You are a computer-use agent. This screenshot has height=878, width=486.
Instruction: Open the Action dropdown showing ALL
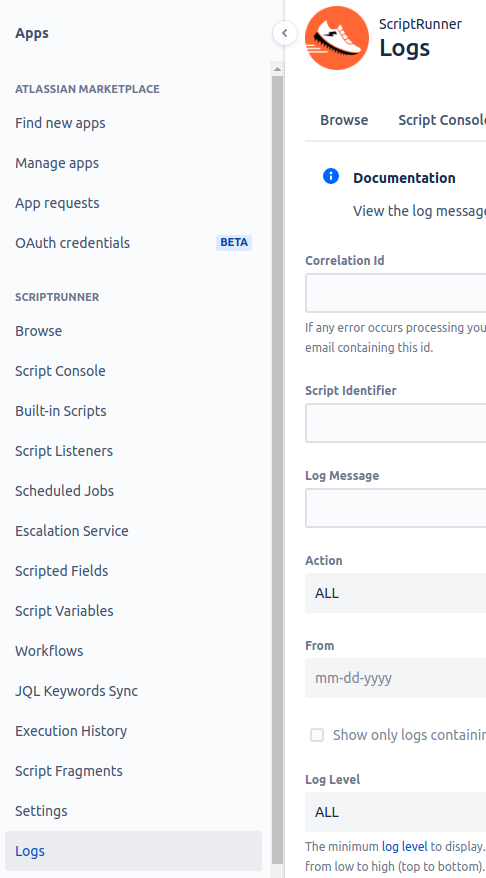(x=395, y=593)
